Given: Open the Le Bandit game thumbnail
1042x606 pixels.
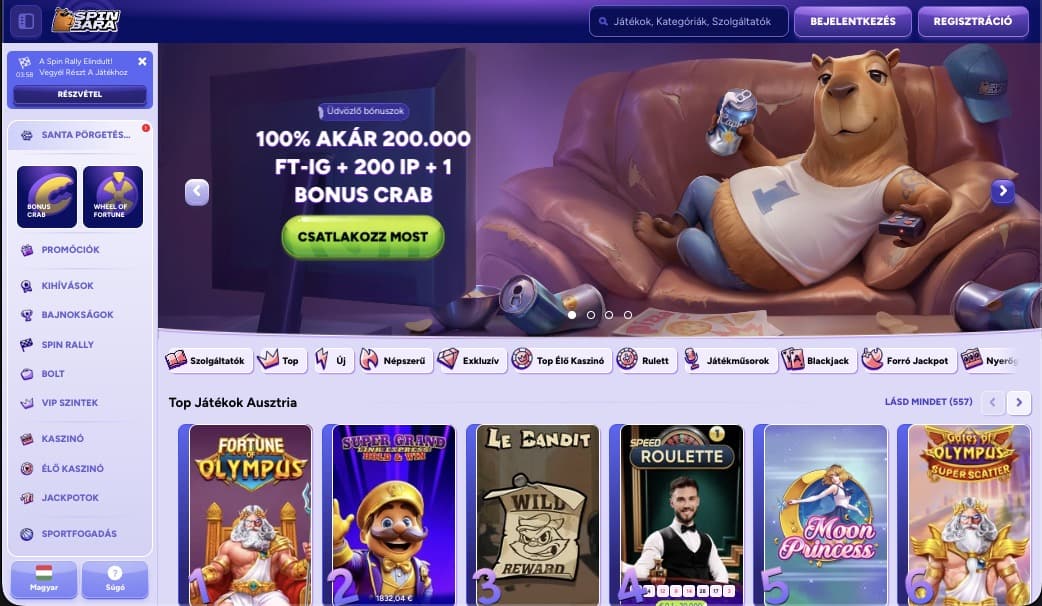Looking at the screenshot, I should (538, 515).
